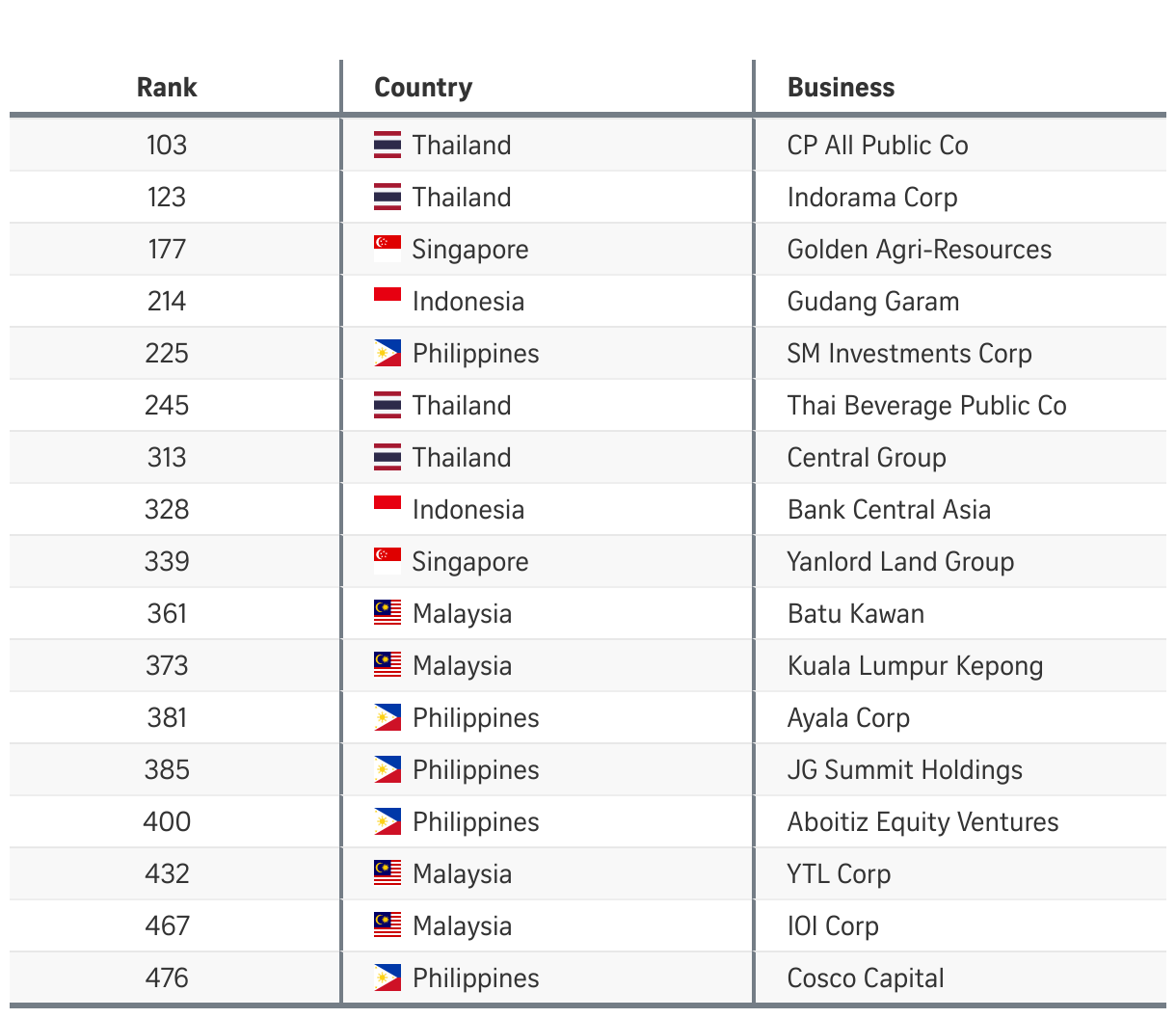1176x1018 pixels.
Task: Click the Malaysia flag in Batu Kawan row
Action: 388,613
